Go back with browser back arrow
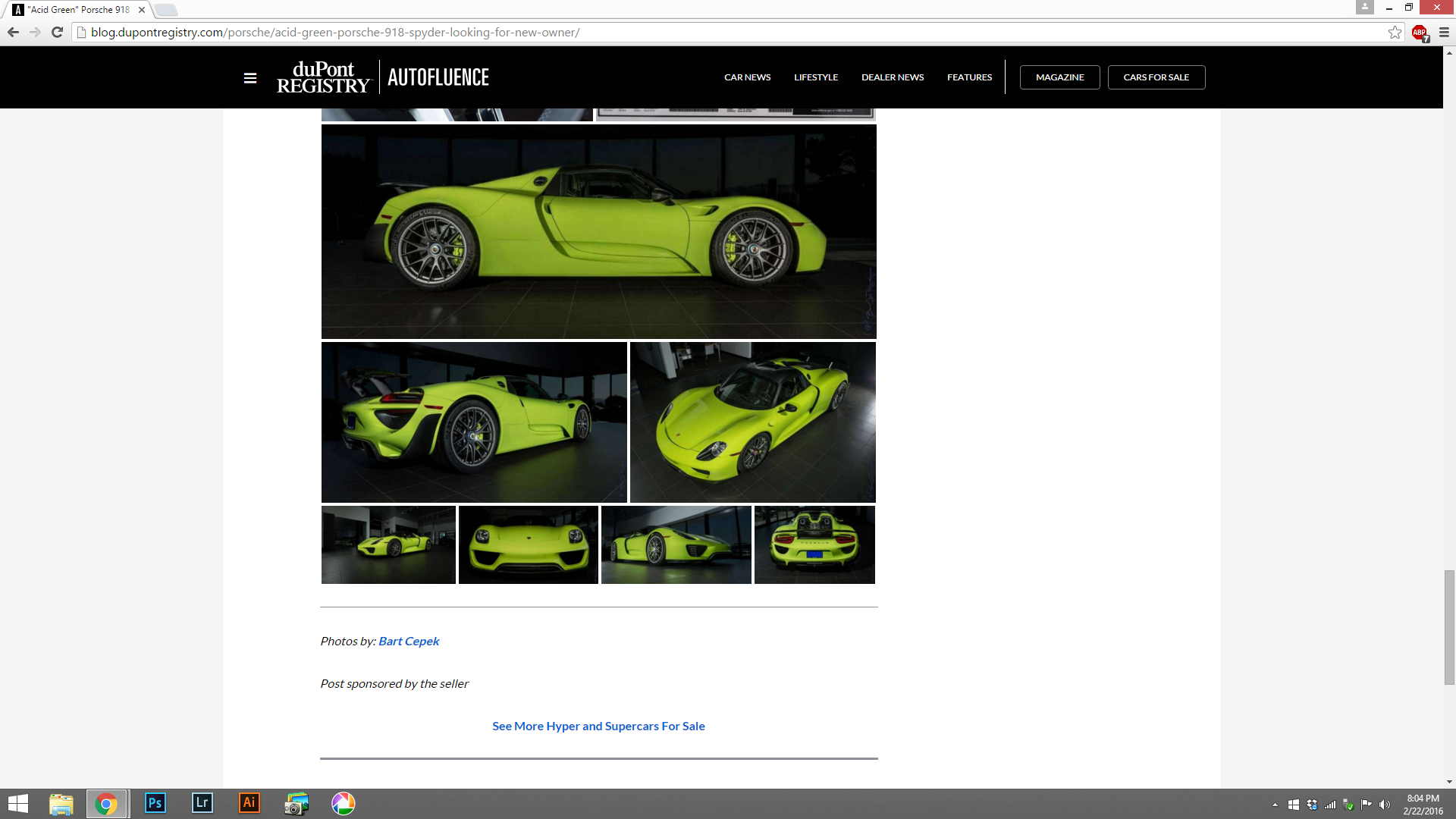This screenshot has width=1456, height=819. click(13, 32)
